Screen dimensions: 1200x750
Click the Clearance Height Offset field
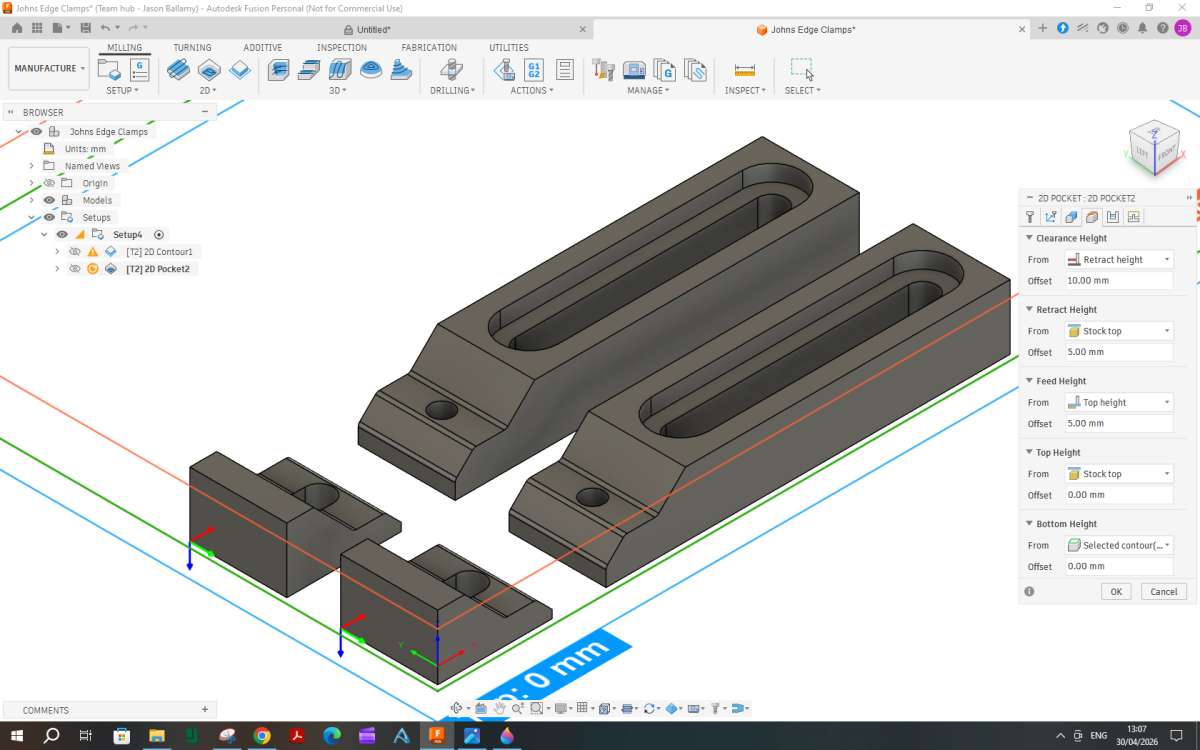(1118, 281)
